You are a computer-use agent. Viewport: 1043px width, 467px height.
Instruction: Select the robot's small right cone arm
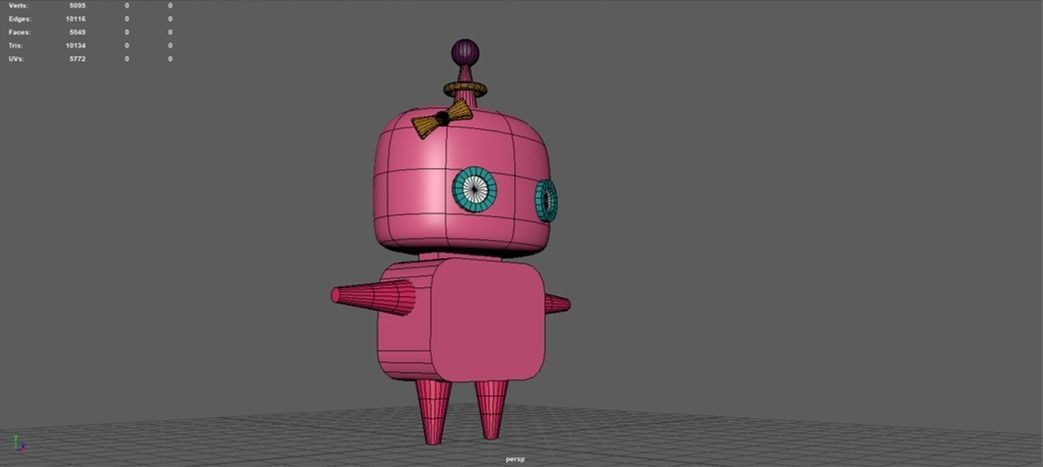click(557, 304)
